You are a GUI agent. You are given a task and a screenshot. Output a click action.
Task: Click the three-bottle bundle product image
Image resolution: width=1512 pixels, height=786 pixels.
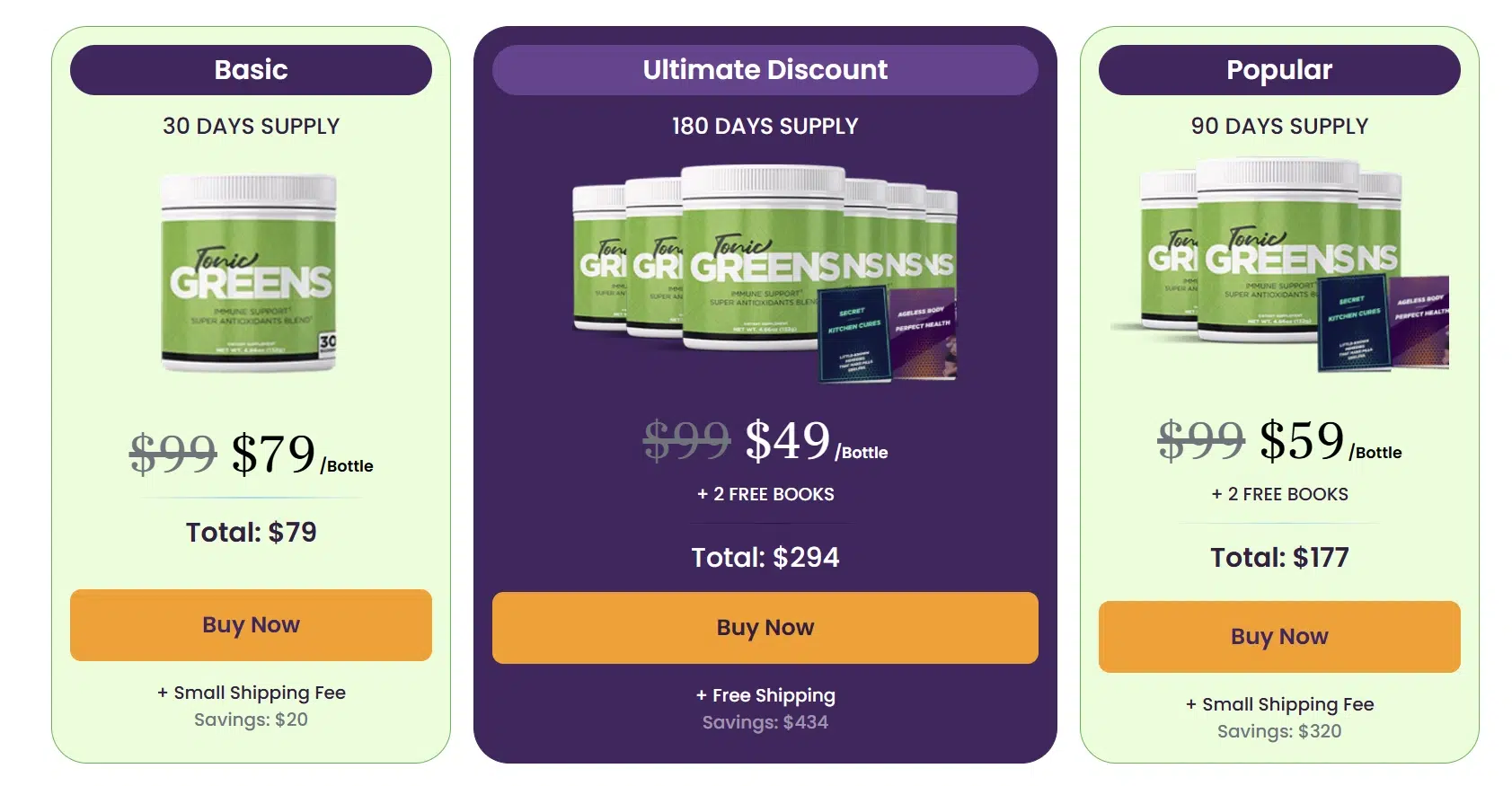(1279, 265)
